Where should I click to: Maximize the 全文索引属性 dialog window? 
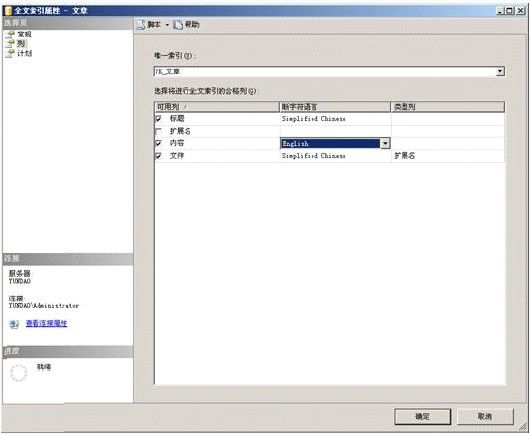coord(510,11)
